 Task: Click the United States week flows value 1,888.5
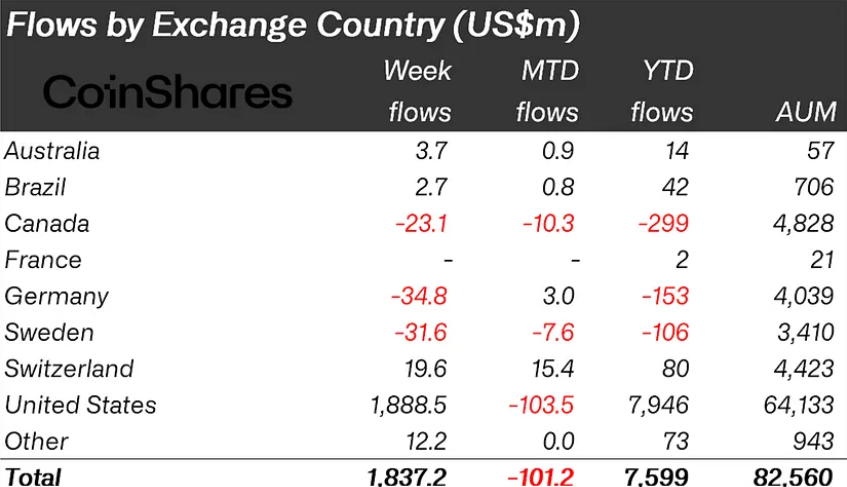407,405
